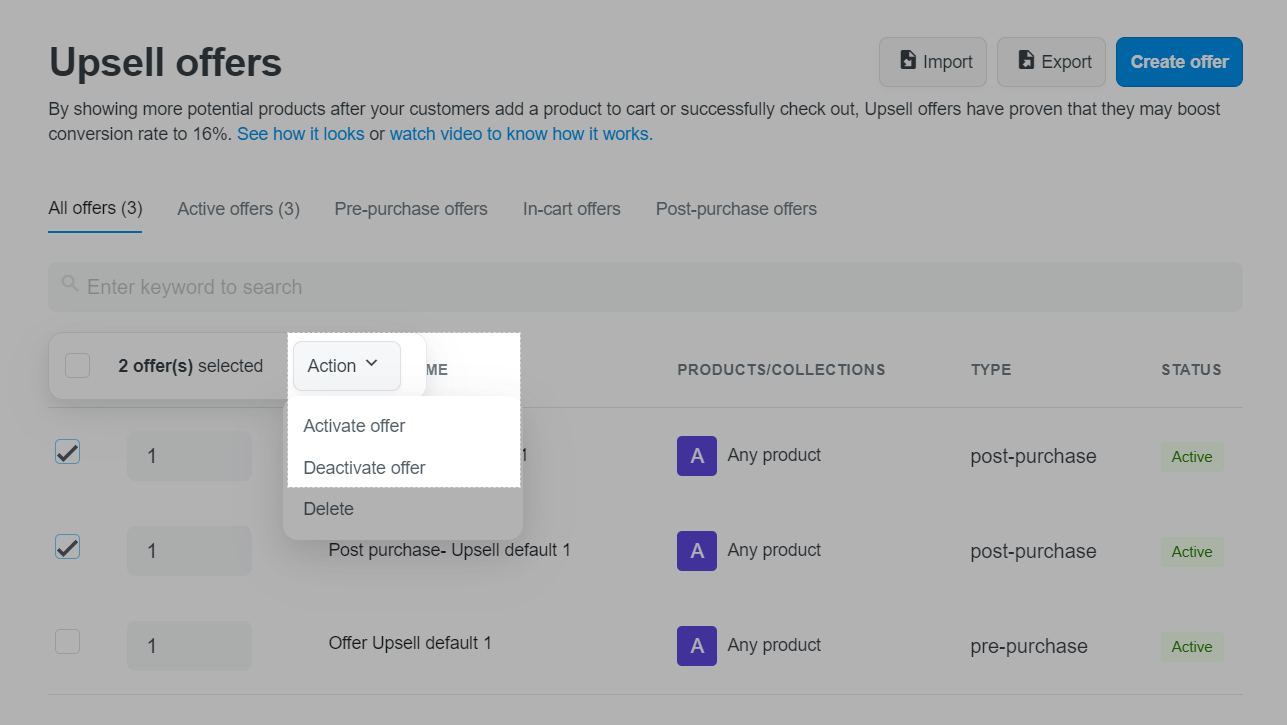1287x725 pixels.
Task: Click 'A' icon in 'Offer Upsell default 1' row
Action: coord(697,646)
